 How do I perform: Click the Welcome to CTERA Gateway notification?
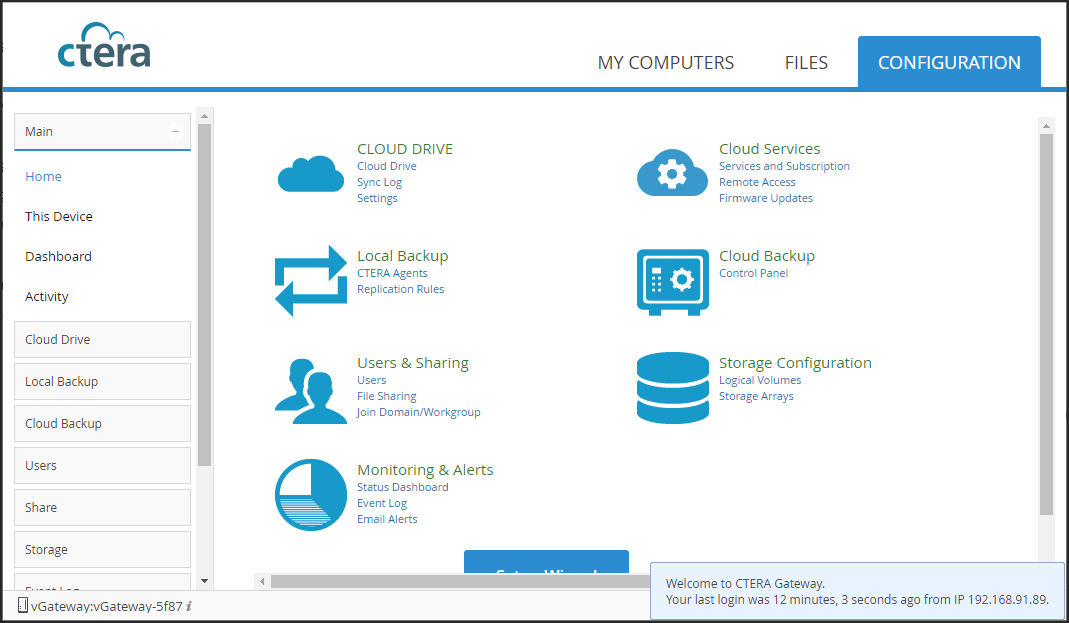[857, 591]
